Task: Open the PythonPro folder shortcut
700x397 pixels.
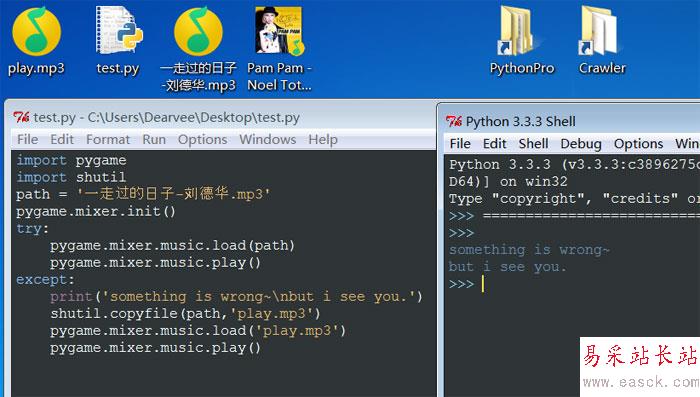Action: click(x=521, y=41)
